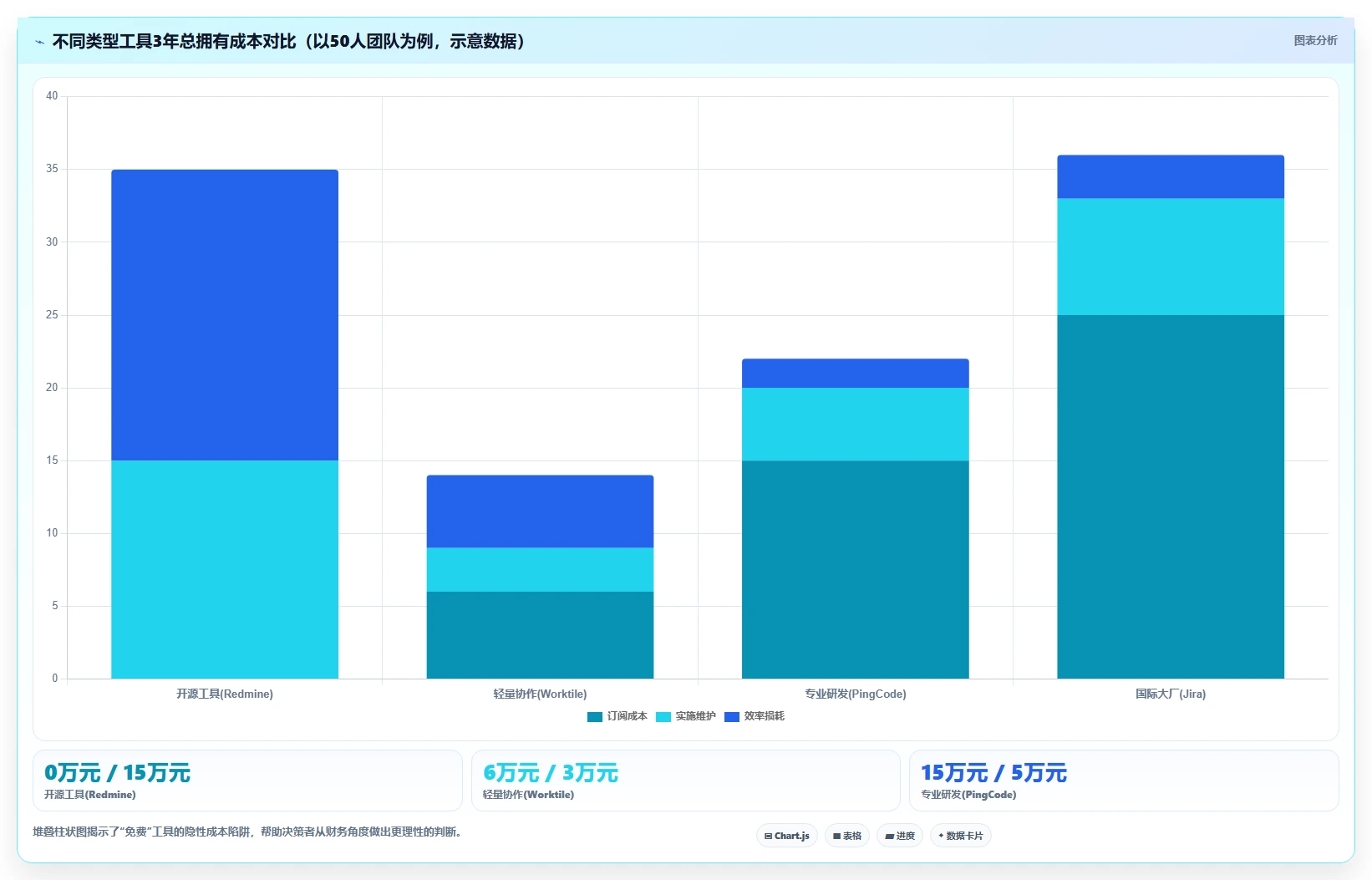Screen dimensions: 1372x880
Task: Select the Jira 效率损耗 bar segment
Action: (1171, 177)
